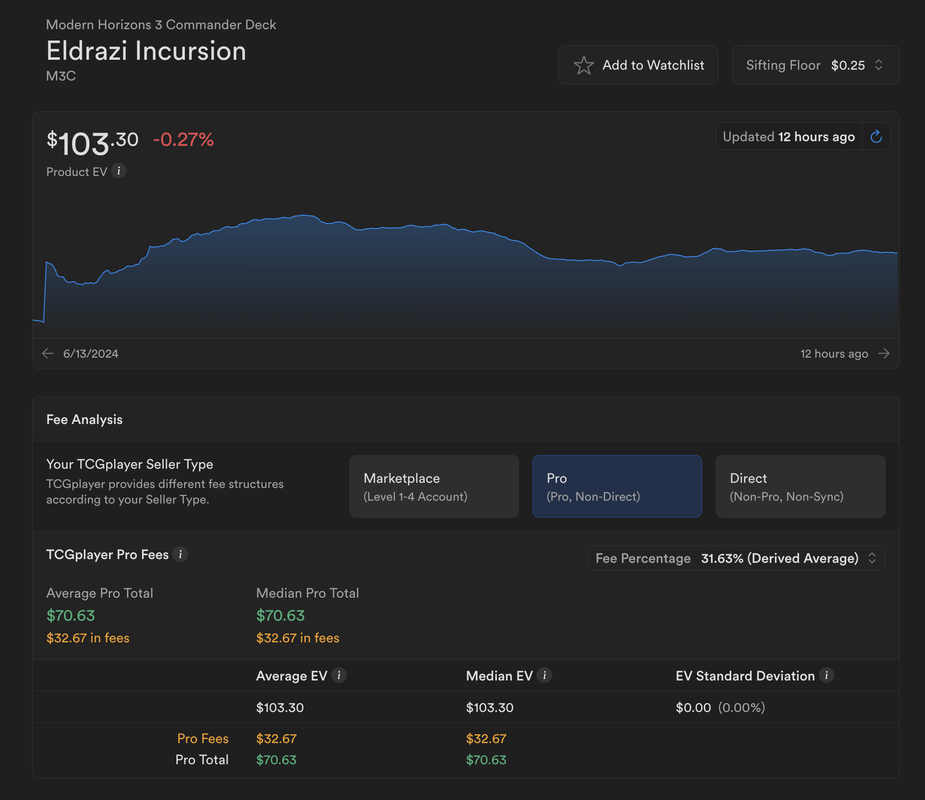Click the Updated 12 hours ago label
This screenshot has height=800, width=925.
(x=789, y=137)
